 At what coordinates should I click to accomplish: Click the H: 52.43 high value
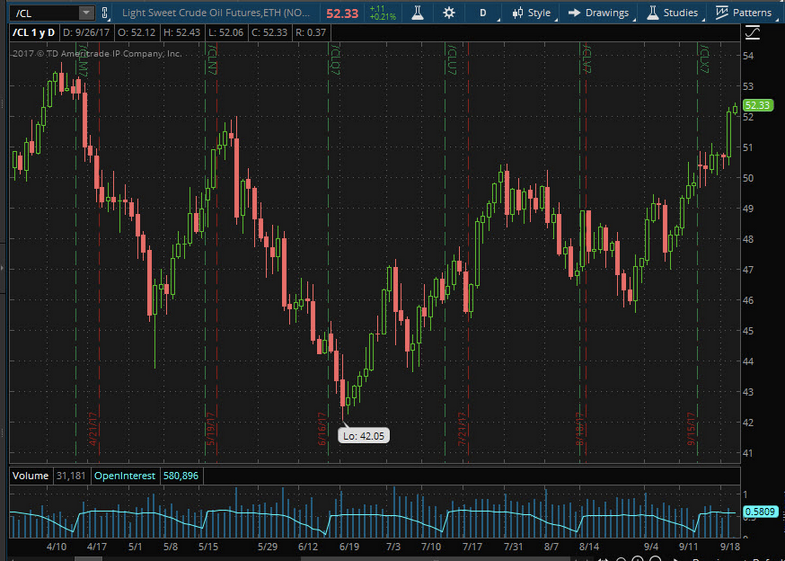coord(182,33)
